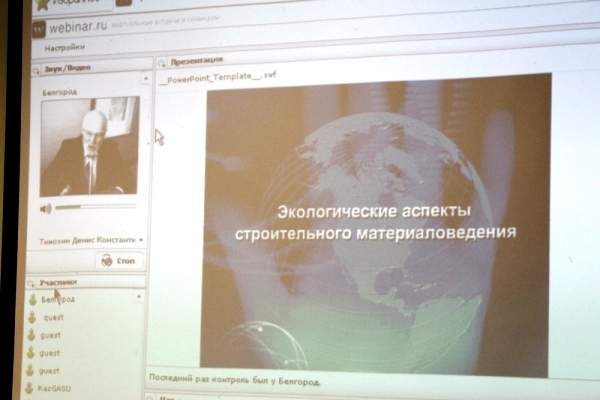Click the Белгород participant's user icon
The width and height of the screenshot is (600, 400).
[33, 300]
